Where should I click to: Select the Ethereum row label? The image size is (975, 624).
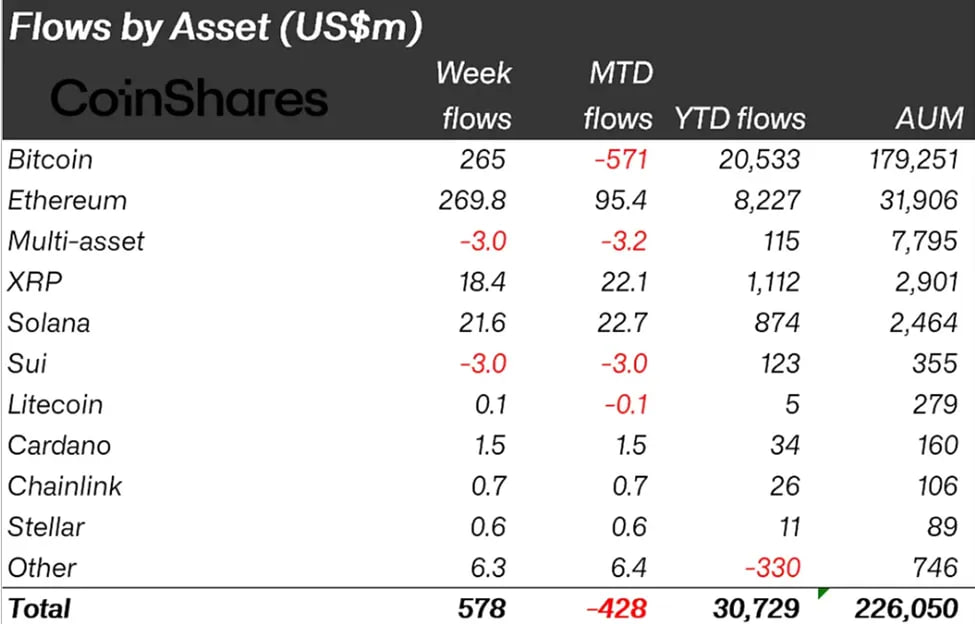[67, 200]
